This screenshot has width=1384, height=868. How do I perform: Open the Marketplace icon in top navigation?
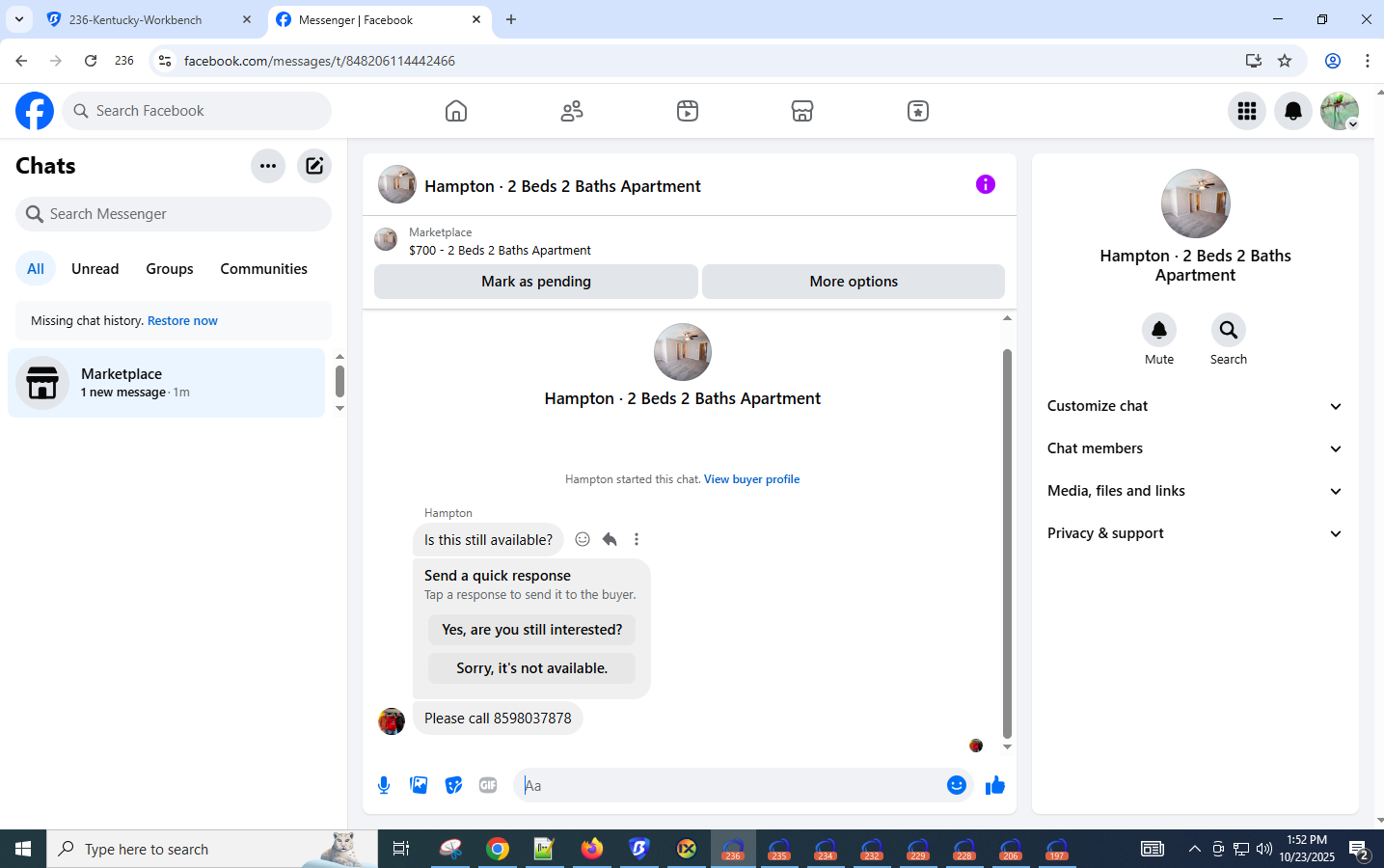coord(802,111)
